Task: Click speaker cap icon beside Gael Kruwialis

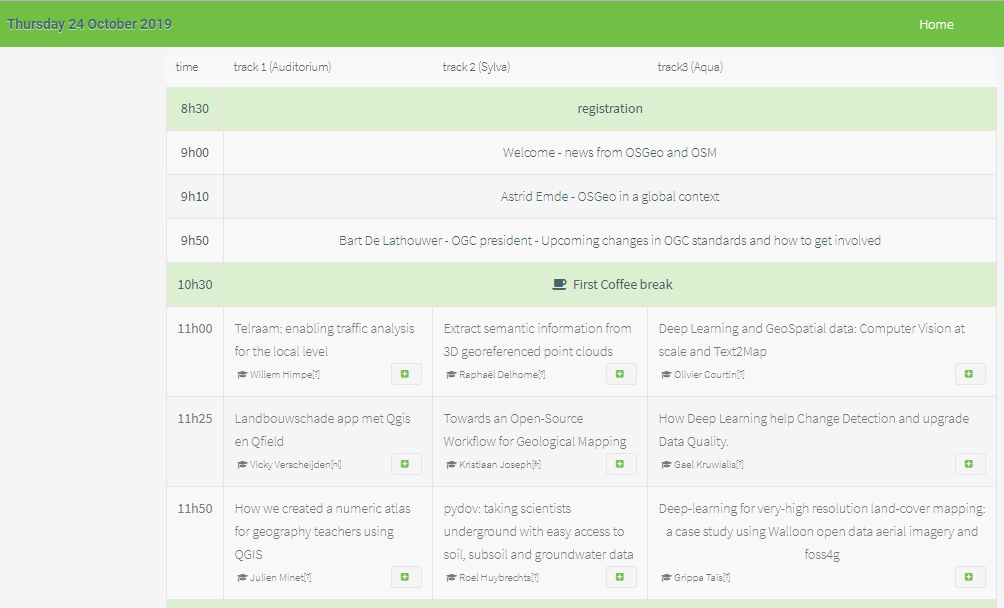Action: [x=666, y=465]
